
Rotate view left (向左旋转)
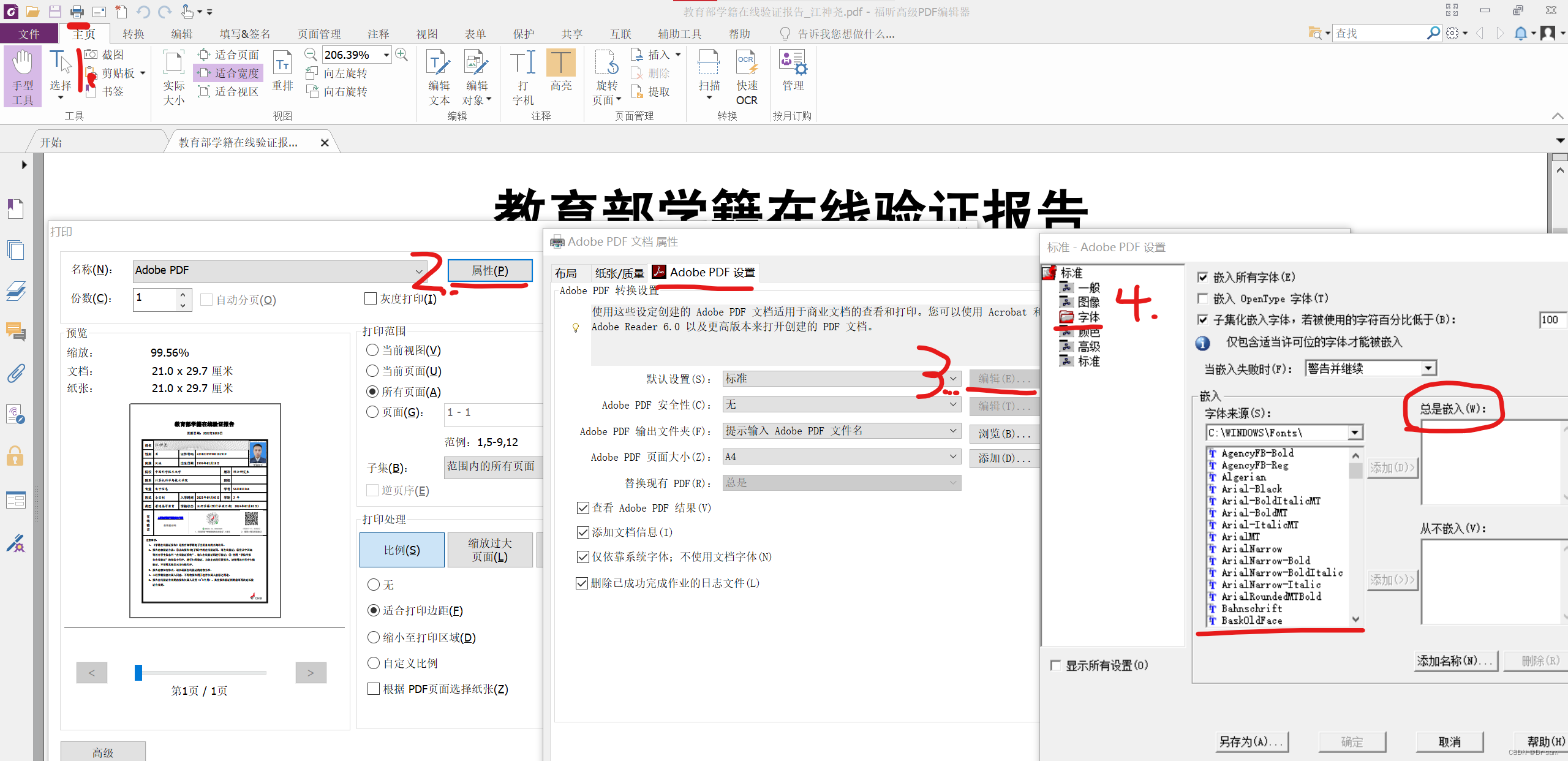coord(337,73)
